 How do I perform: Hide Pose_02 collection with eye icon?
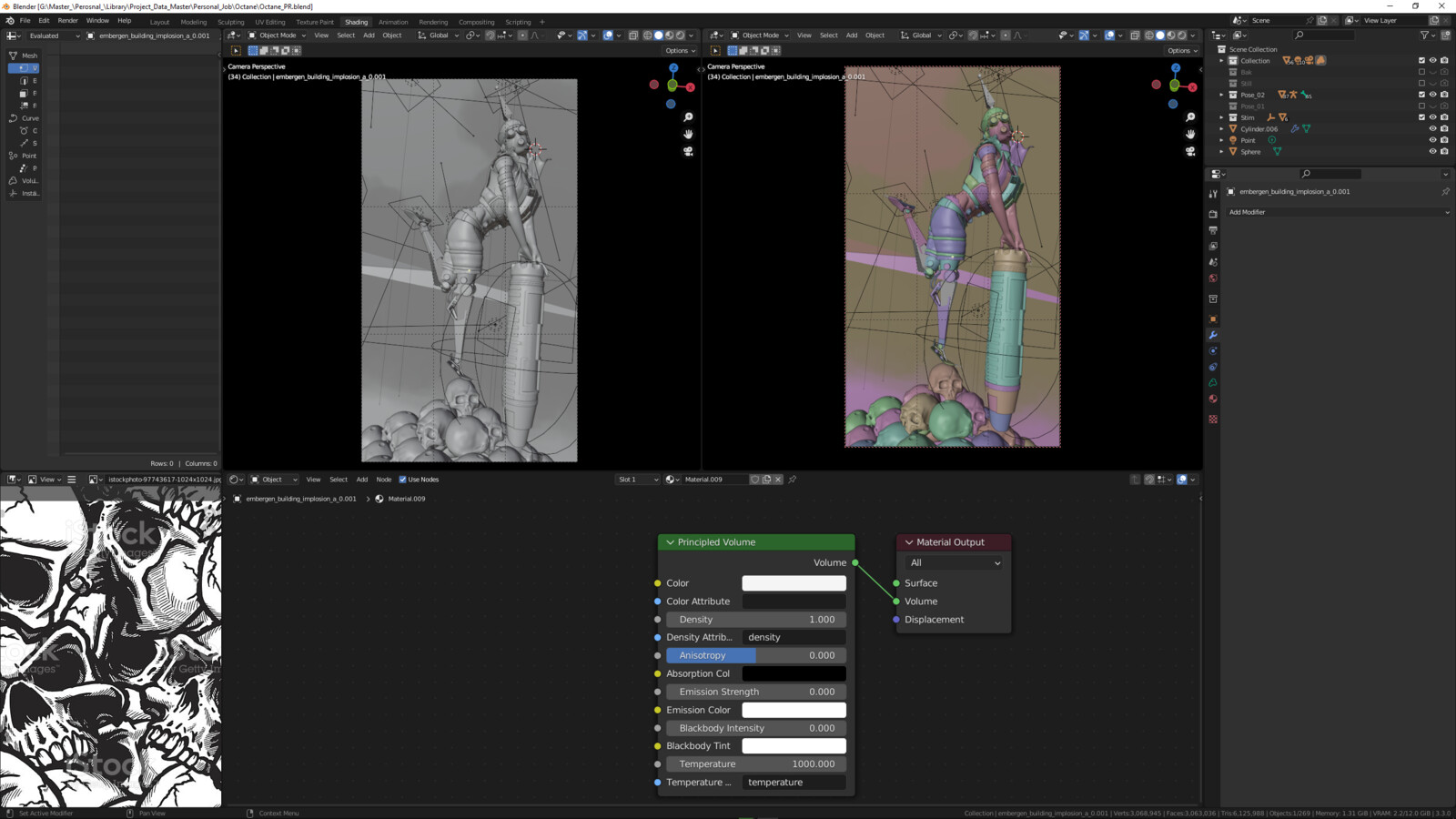click(1432, 95)
